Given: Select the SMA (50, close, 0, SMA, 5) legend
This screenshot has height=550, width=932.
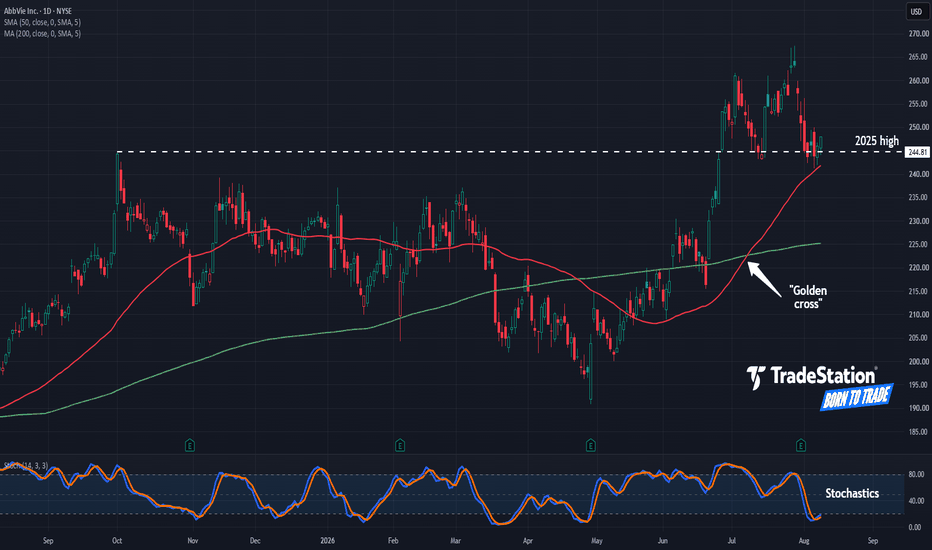Looking at the screenshot, I should (x=42, y=22).
